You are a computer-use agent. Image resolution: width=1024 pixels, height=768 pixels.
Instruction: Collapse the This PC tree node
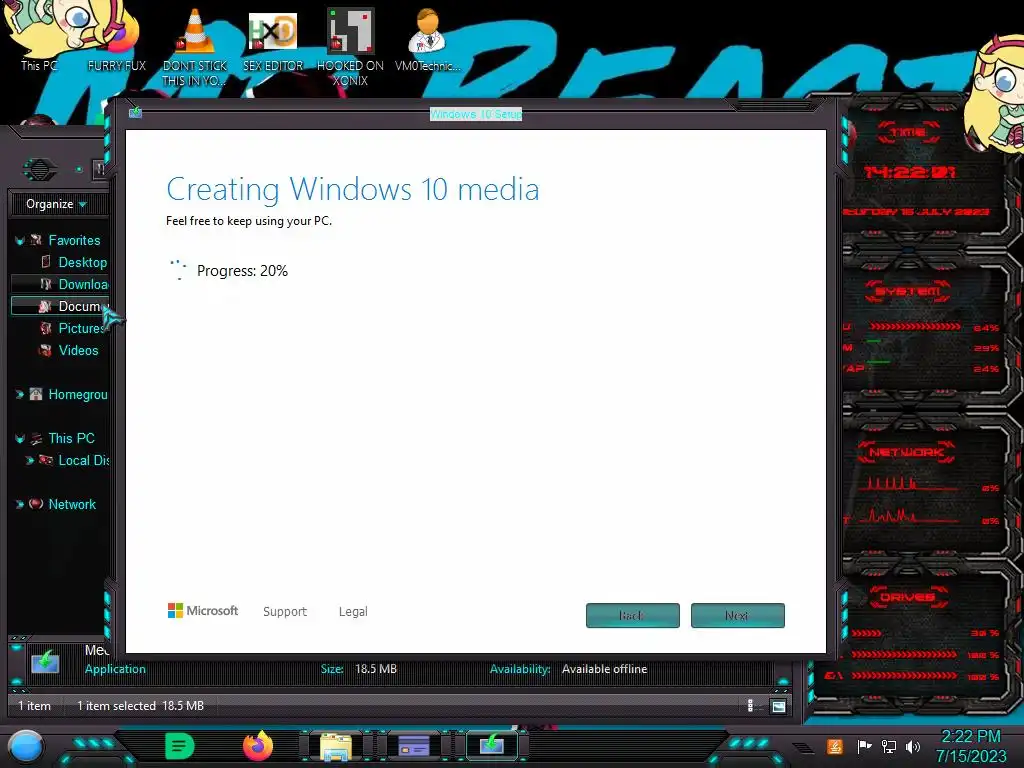[20, 439]
